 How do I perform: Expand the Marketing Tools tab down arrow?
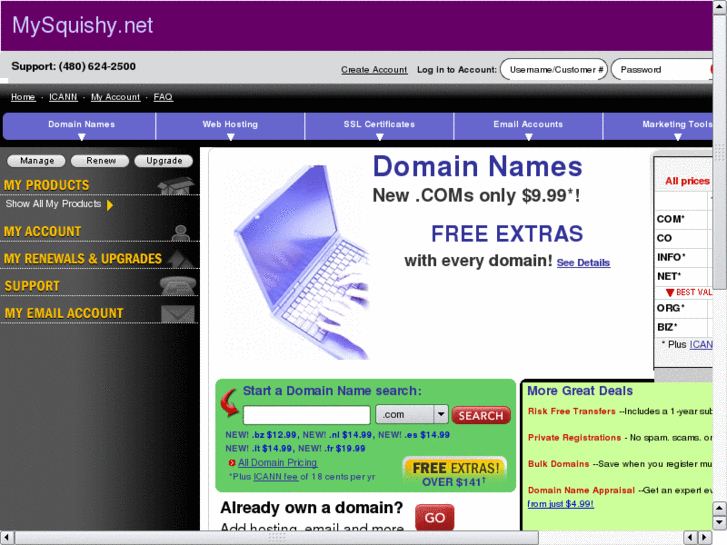[x=677, y=136]
